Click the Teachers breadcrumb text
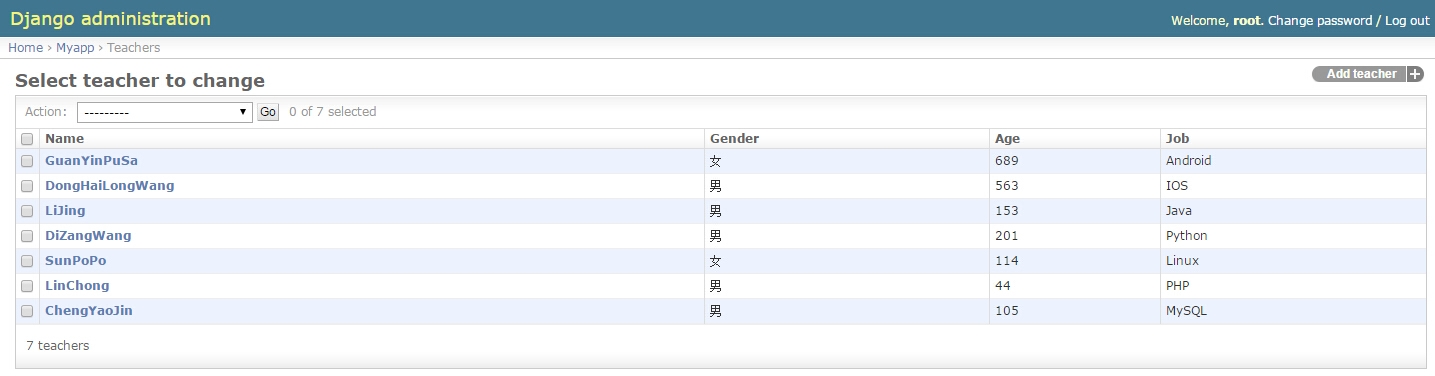Viewport: 1435px width, 376px height. [134, 47]
